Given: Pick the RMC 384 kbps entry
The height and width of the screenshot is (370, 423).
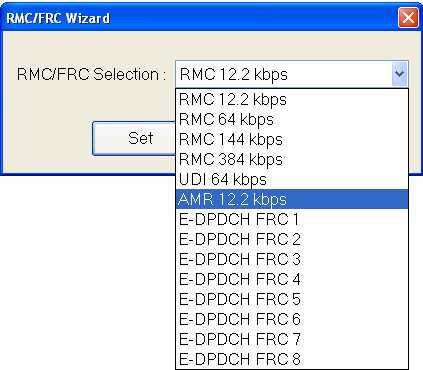Looking at the screenshot, I should pyautogui.click(x=292, y=159).
